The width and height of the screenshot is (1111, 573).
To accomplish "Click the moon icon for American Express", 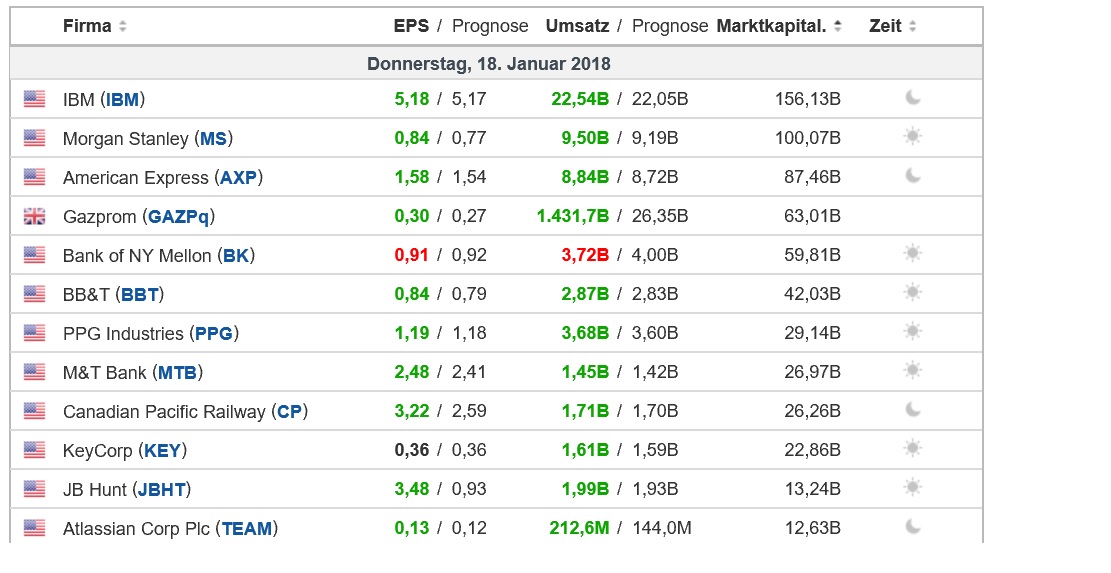I will click(x=912, y=176).
